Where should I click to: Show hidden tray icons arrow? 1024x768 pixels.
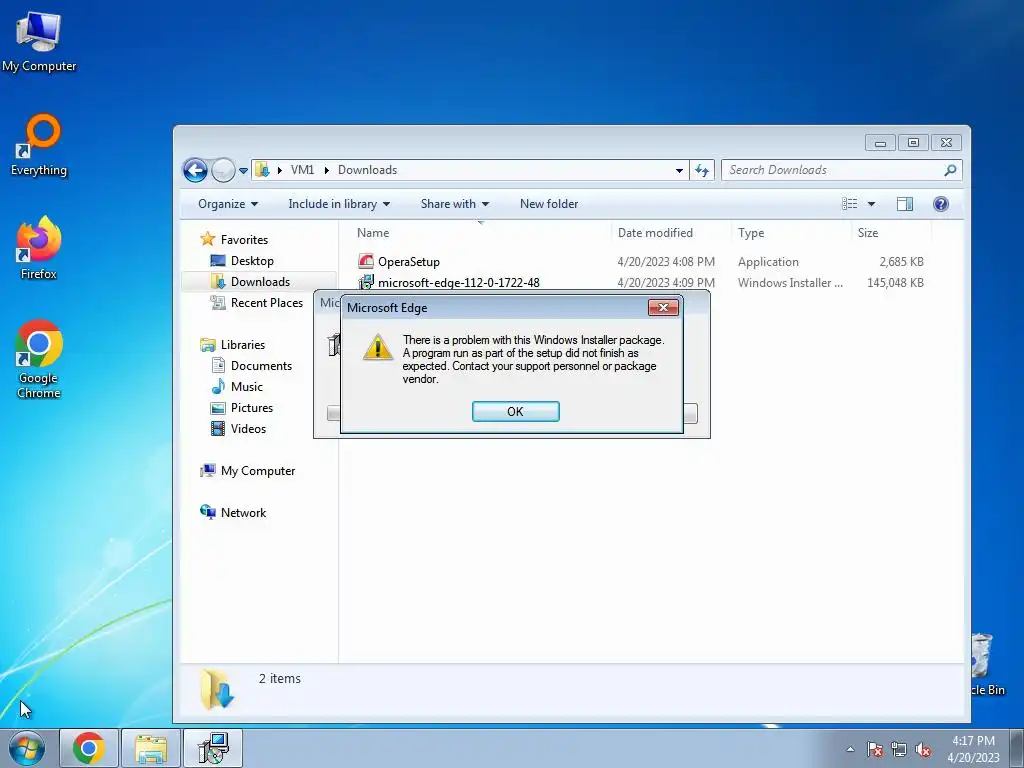(850, 749)
